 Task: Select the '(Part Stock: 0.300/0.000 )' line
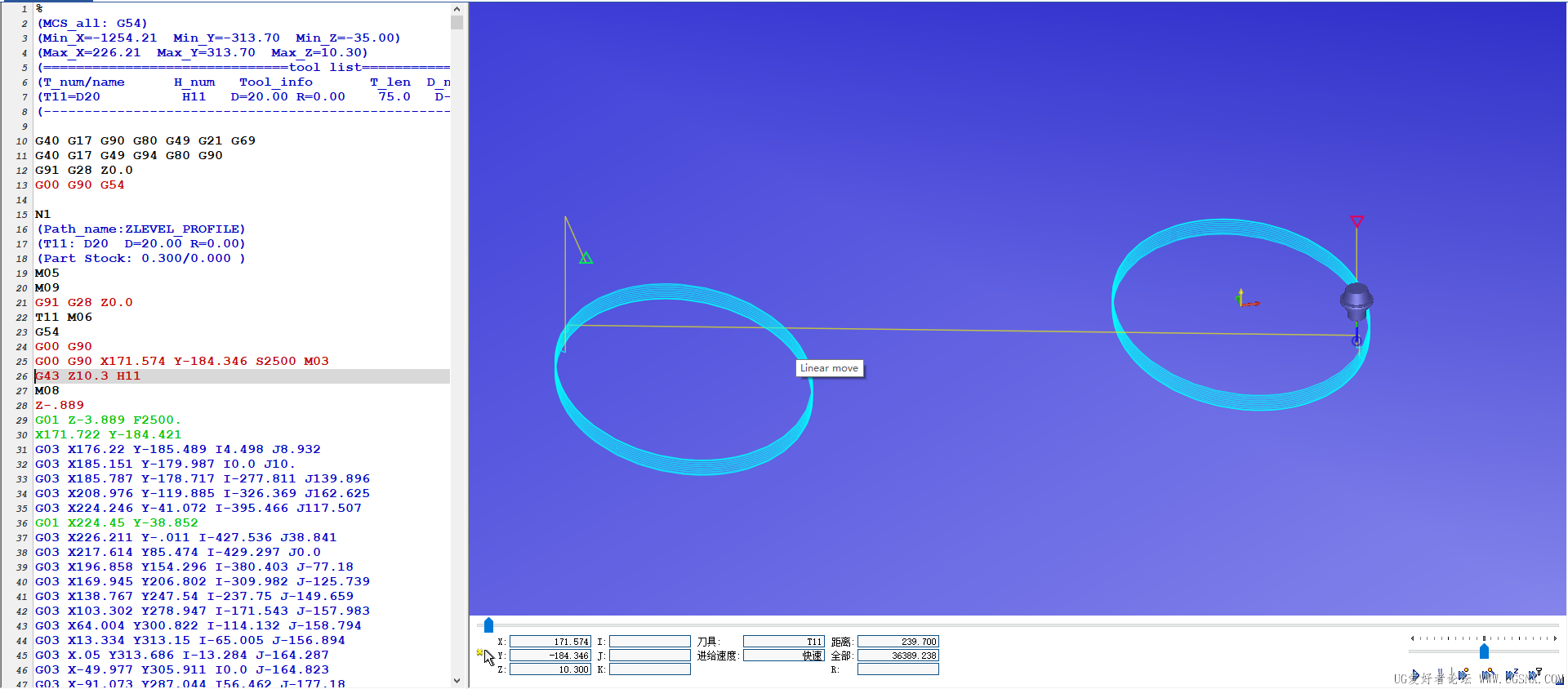pos(140,259)
